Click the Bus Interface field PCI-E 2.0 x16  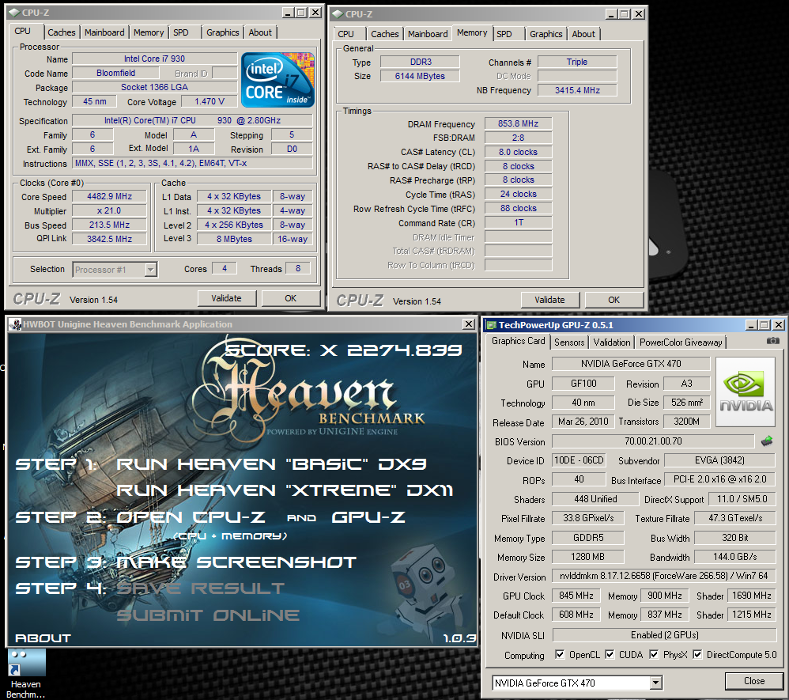[720, 479]
